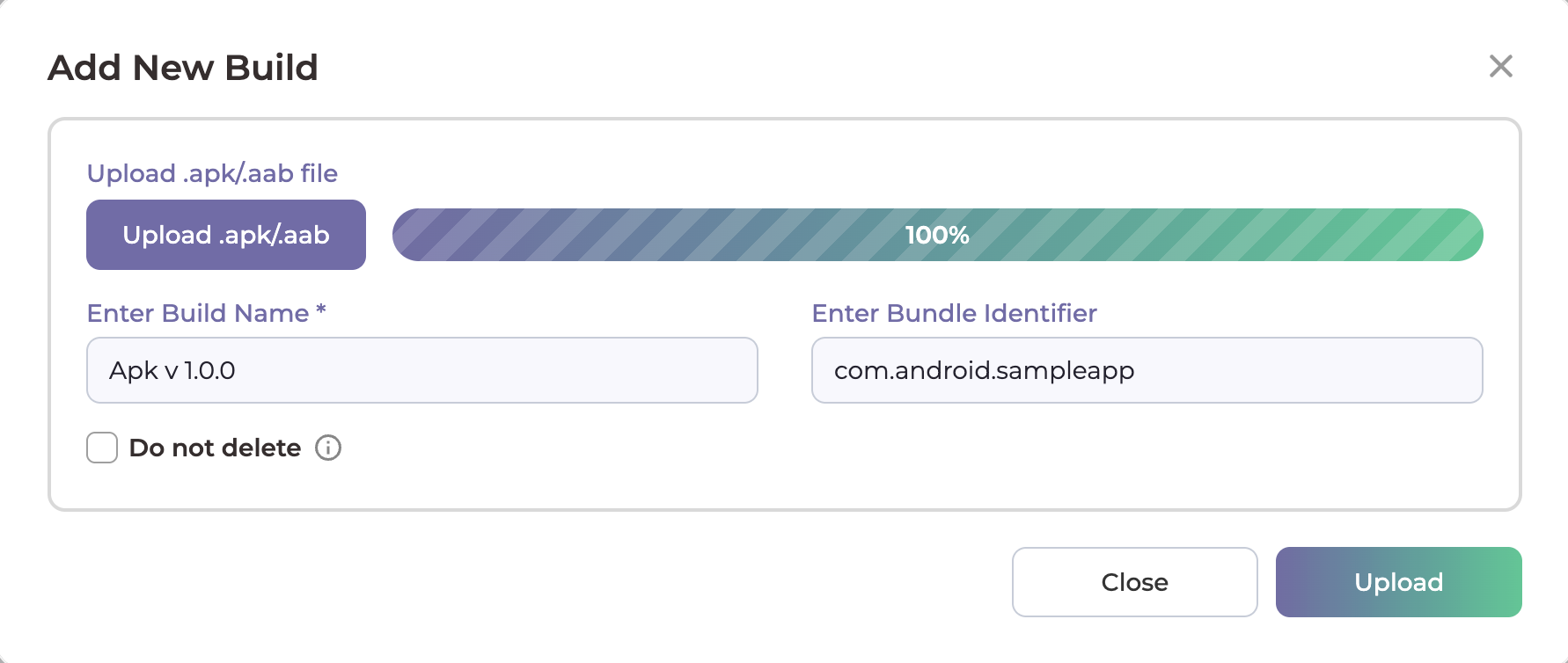
Task: Click the green right end of progress bar
Action: [1452, 235]
